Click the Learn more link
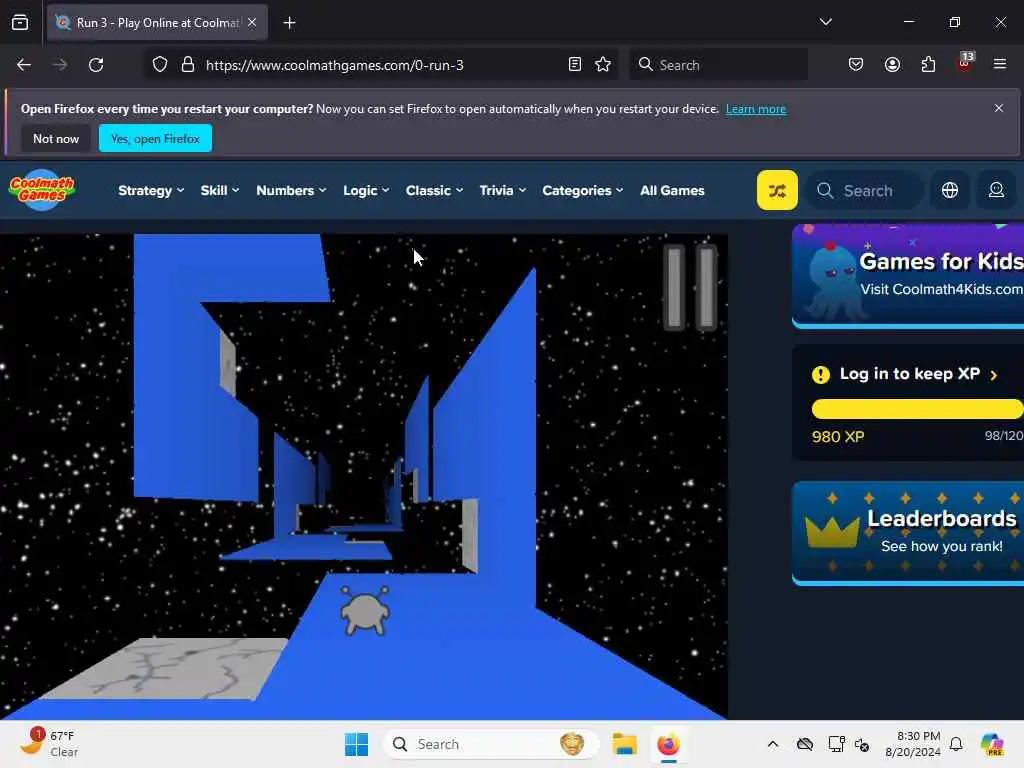This screenshot has height=768, width=1024. tap(756, 109)
